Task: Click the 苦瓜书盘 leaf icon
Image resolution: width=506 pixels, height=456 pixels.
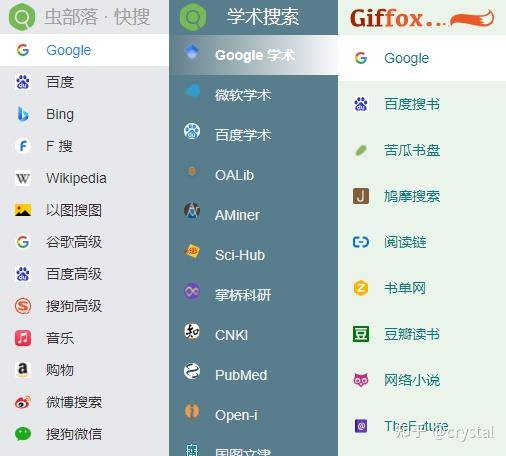Action: pyautogui.click(x=361, y=150)
